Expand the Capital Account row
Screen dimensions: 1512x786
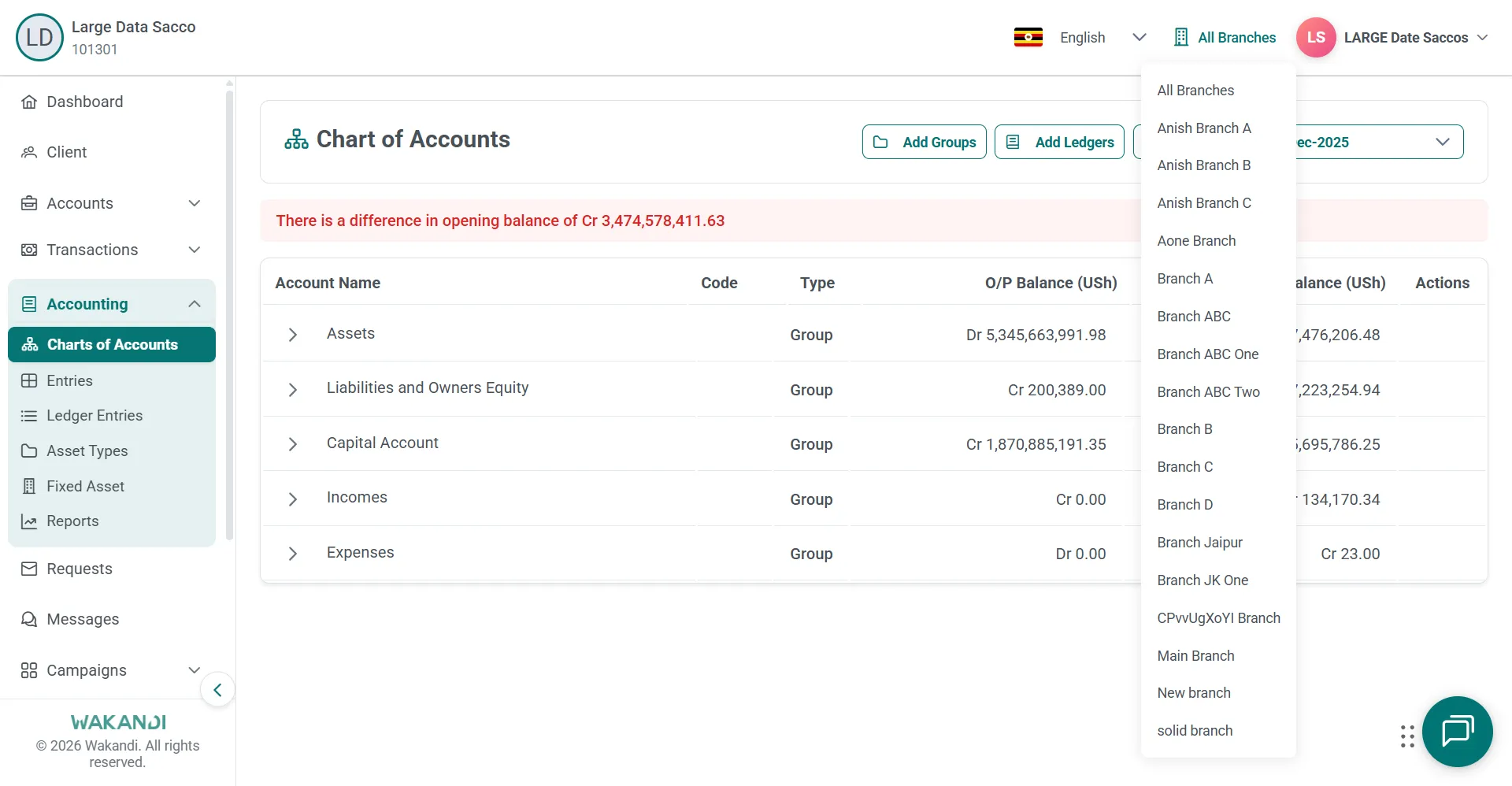pos(292,444)
